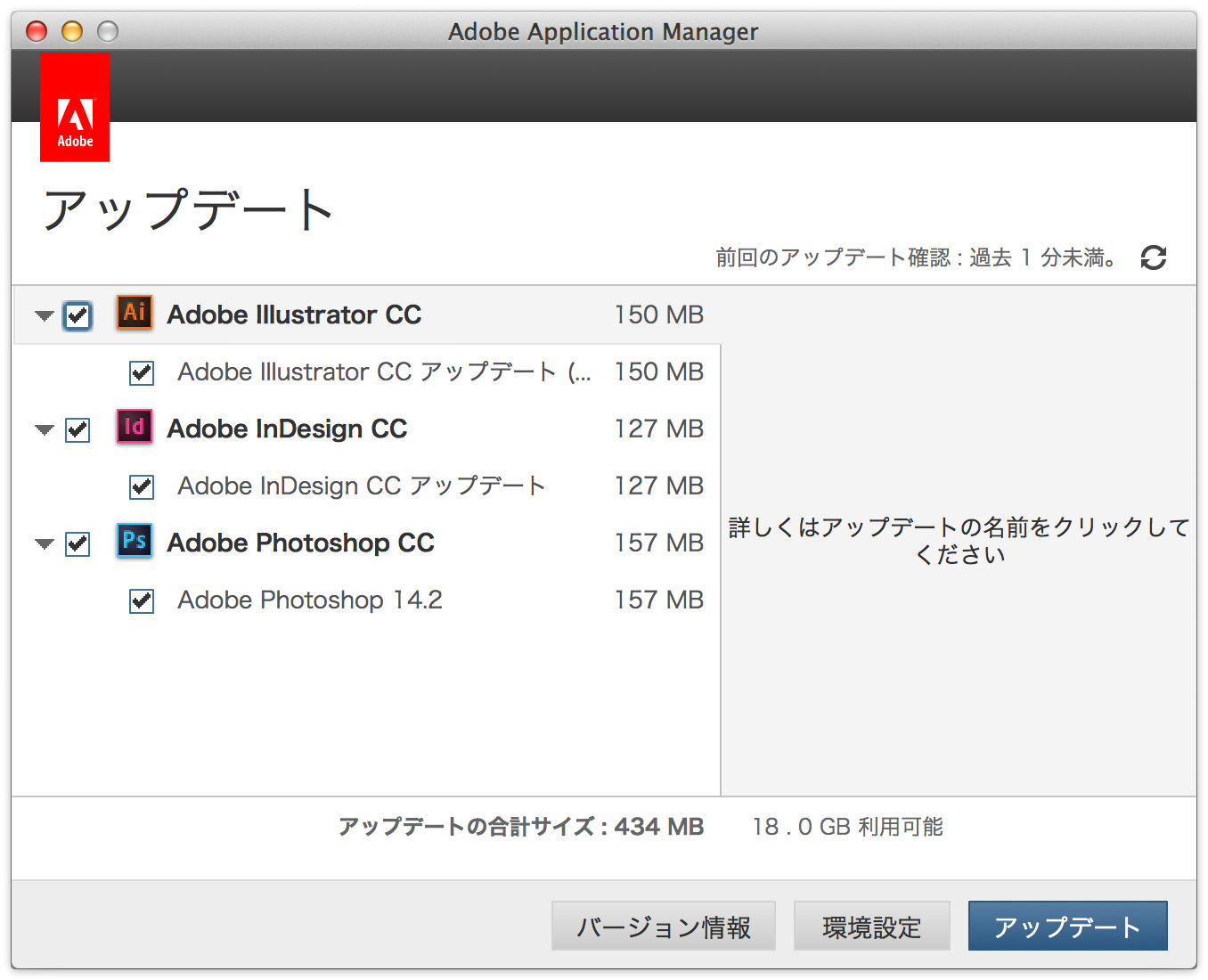Viewport: 1208px width, 980px height.
Task: Start the アップデート button
Action: click(1067, 926)
